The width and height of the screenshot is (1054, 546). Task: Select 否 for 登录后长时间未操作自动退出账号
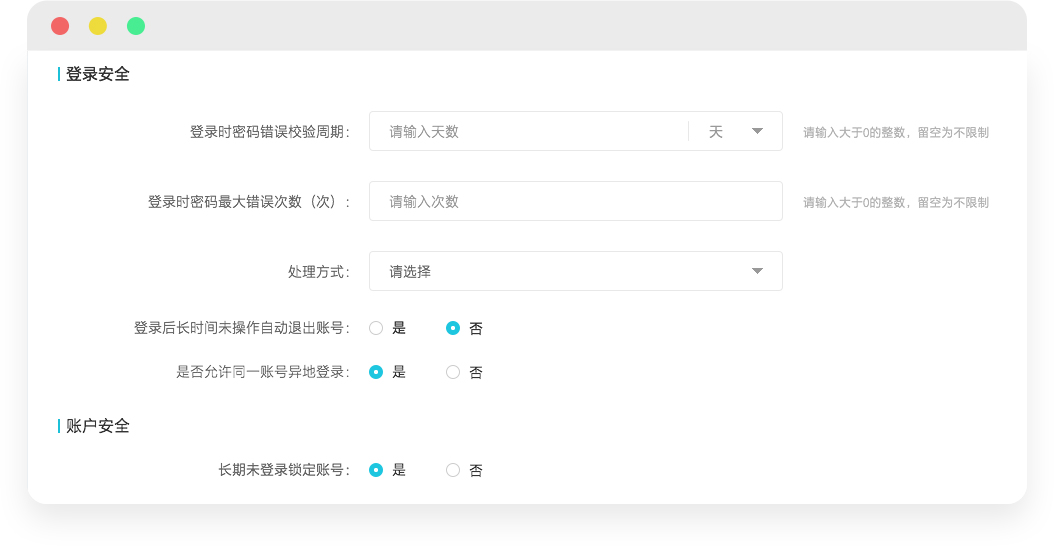tap(453, 328)
